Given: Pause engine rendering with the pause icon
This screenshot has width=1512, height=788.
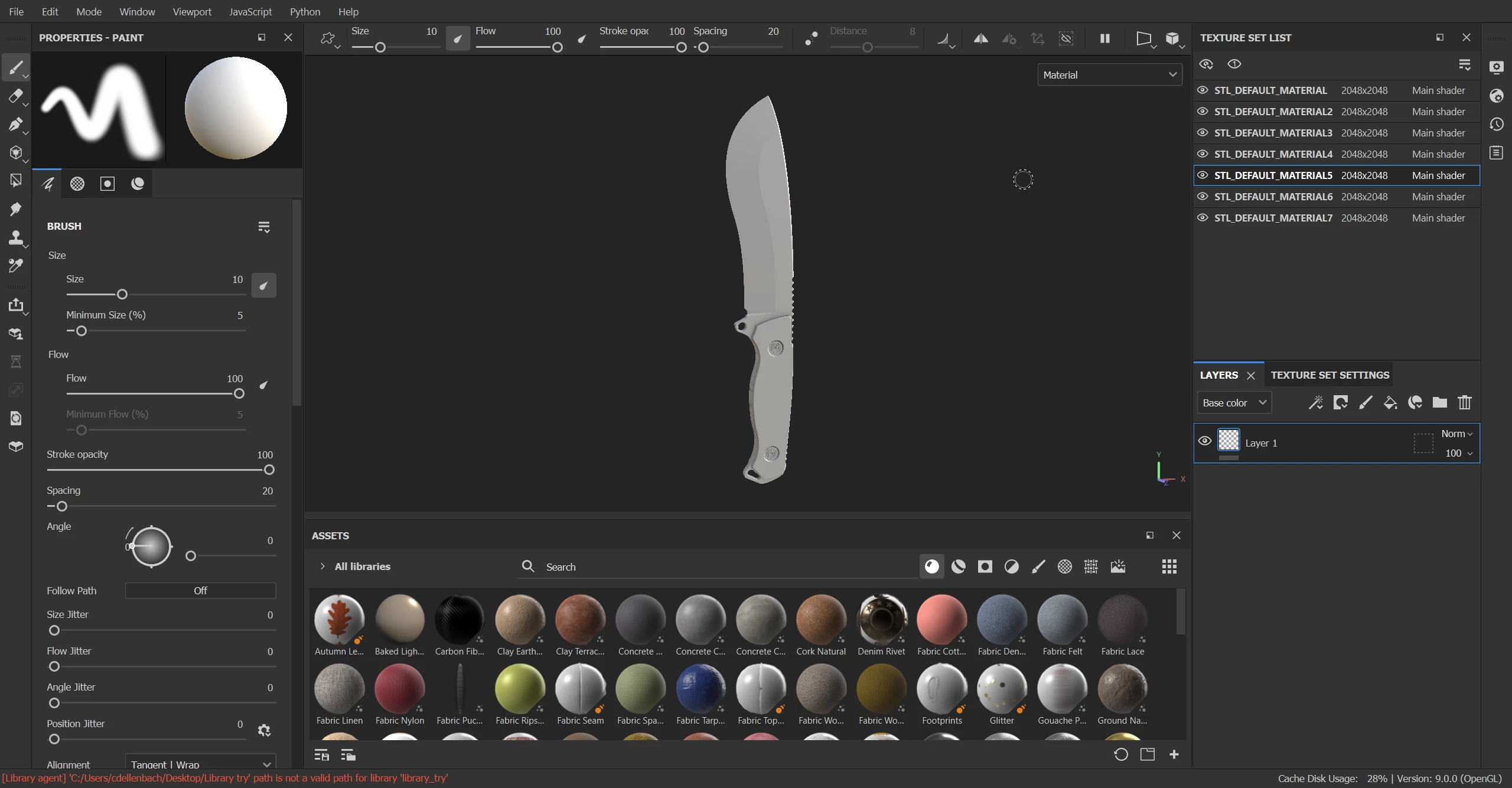Looking at the screenshot, I should click(x=1104, y=39).
